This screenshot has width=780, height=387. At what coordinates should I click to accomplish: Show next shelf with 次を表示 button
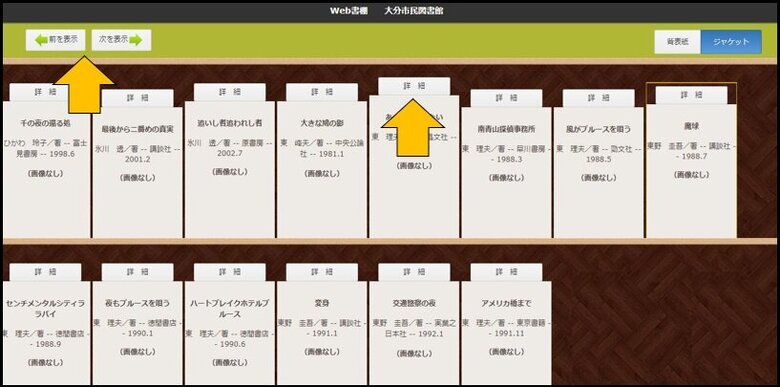tap(121, 40)
